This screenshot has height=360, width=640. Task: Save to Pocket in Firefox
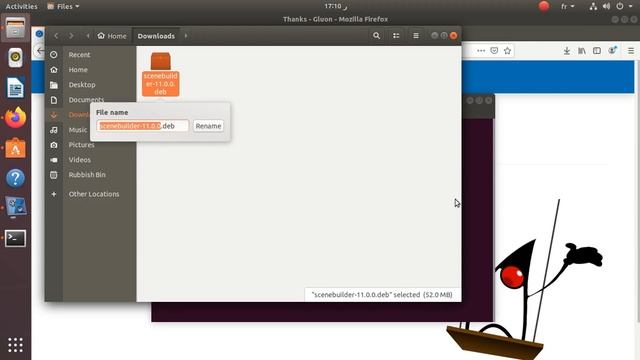point(494,51)
